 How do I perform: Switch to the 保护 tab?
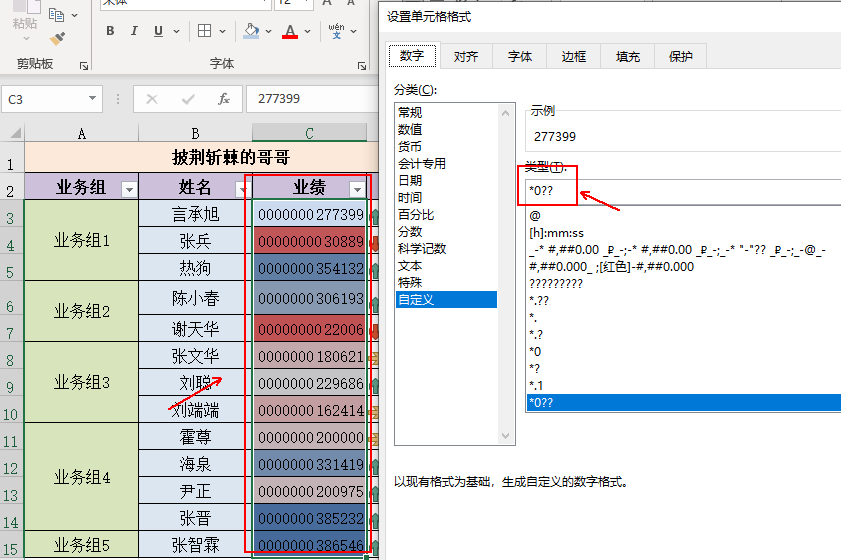(681, 56)
